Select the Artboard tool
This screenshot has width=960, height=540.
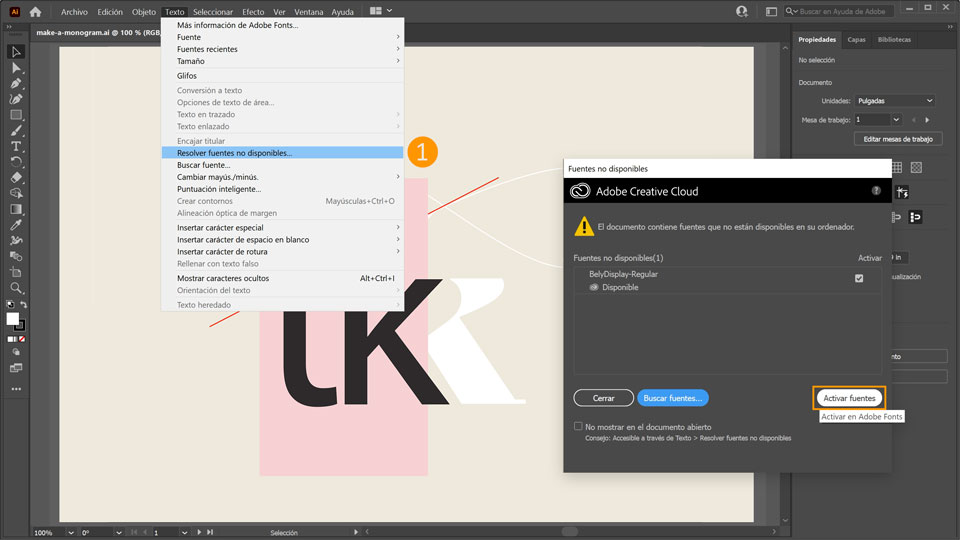(17, 272)
